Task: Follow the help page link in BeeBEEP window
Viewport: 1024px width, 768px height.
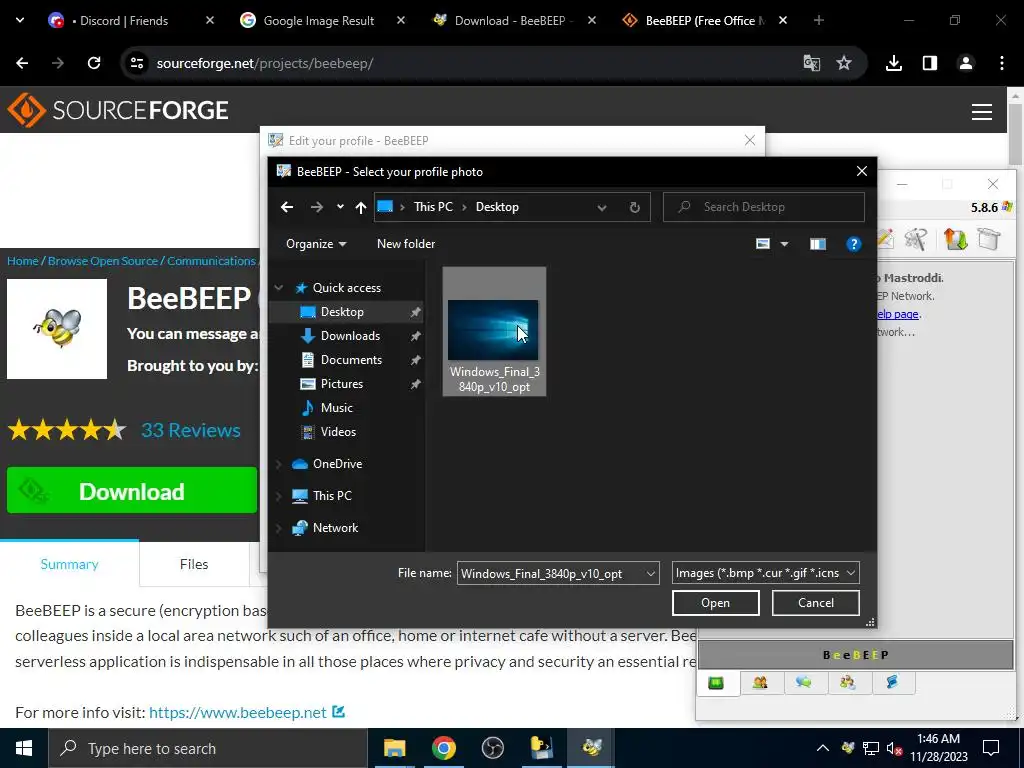Action: pyautogui.click(x=897, y=314)
